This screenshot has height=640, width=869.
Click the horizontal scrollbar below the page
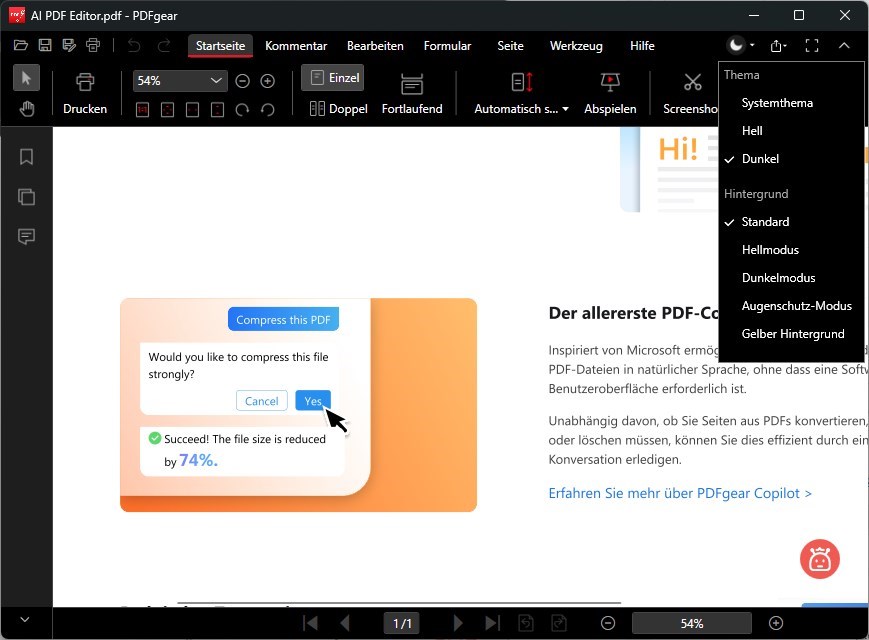(399, 602)
